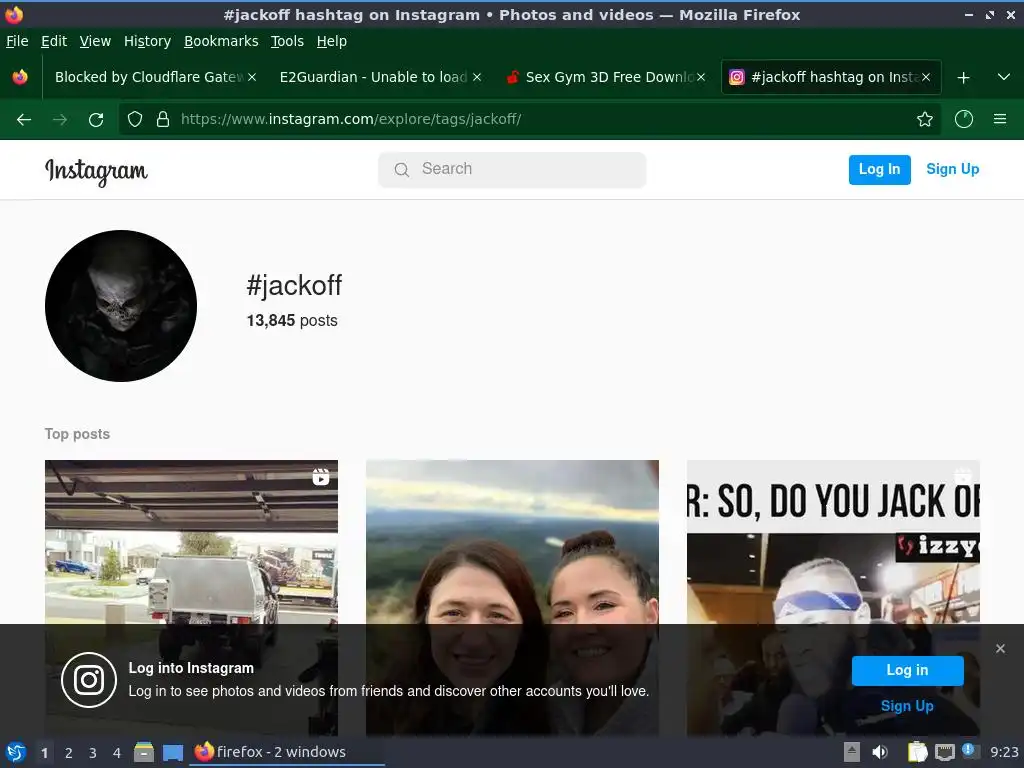Screen dimensions: 1024x768
Task: Click the show desktop taskbar icon
Action: click(x=172, y=752)
